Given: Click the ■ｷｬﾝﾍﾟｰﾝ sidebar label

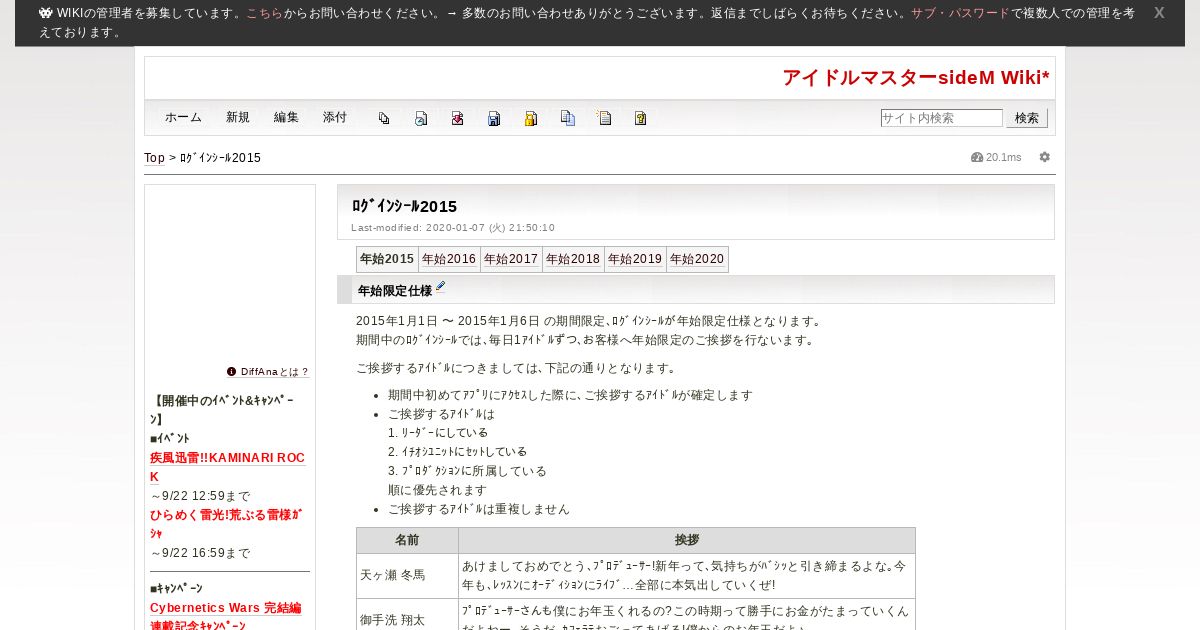Looking at the screenshot, I should point(176,589).
